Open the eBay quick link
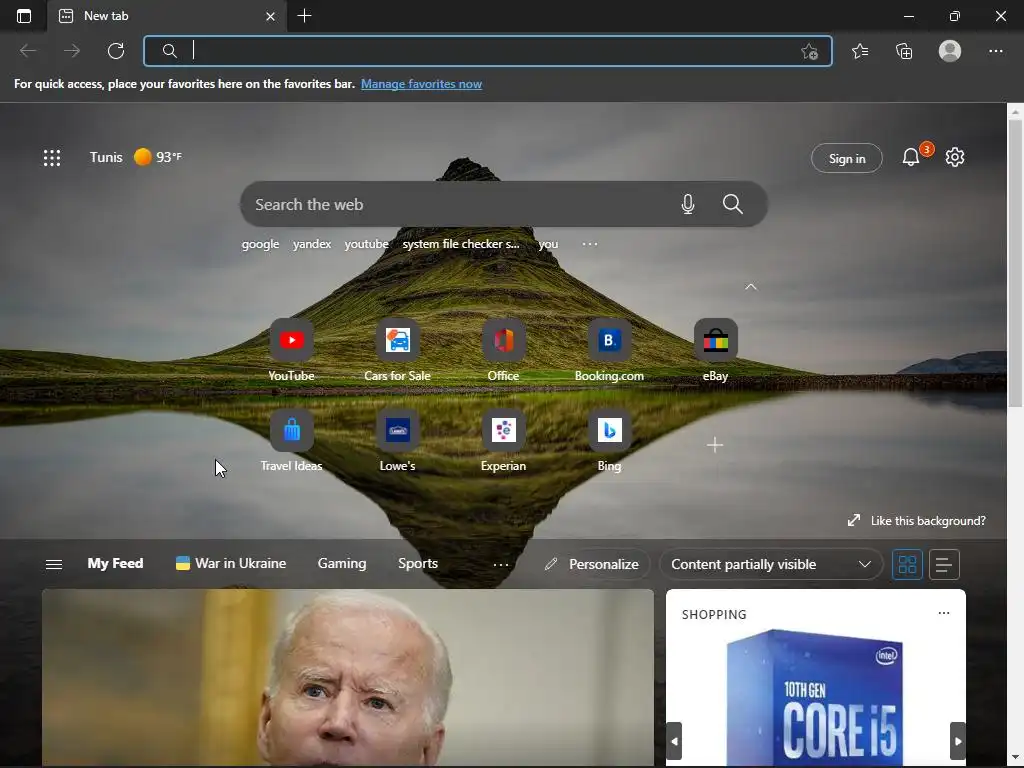Viewport: 1024px width, 768px height. coord(715,351)
